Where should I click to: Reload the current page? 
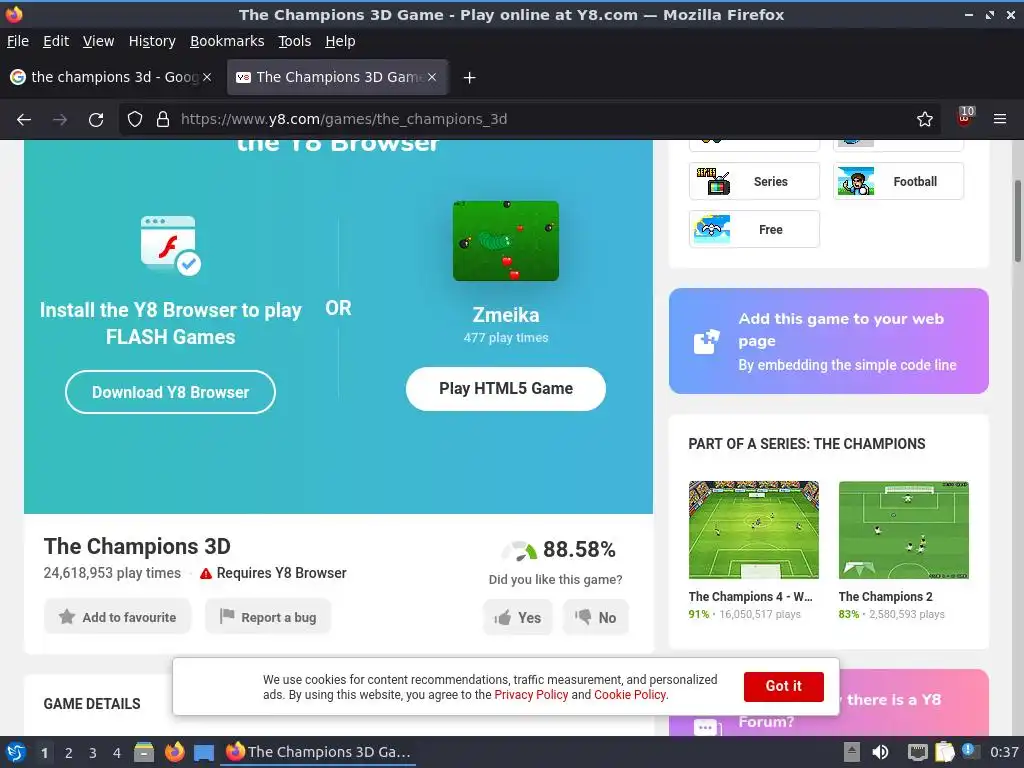click(96, 120)
